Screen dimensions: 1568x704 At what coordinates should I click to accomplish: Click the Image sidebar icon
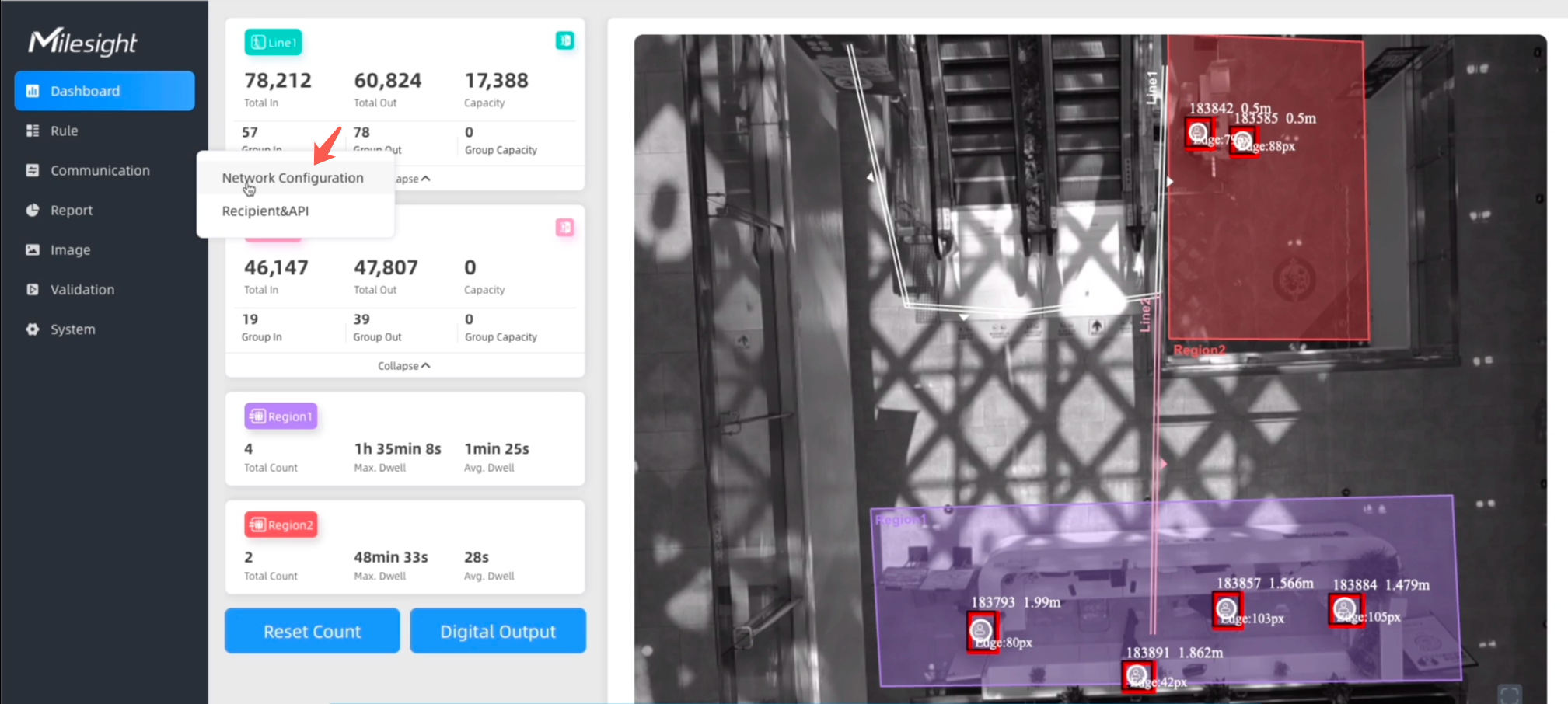[x=33, y=249]
